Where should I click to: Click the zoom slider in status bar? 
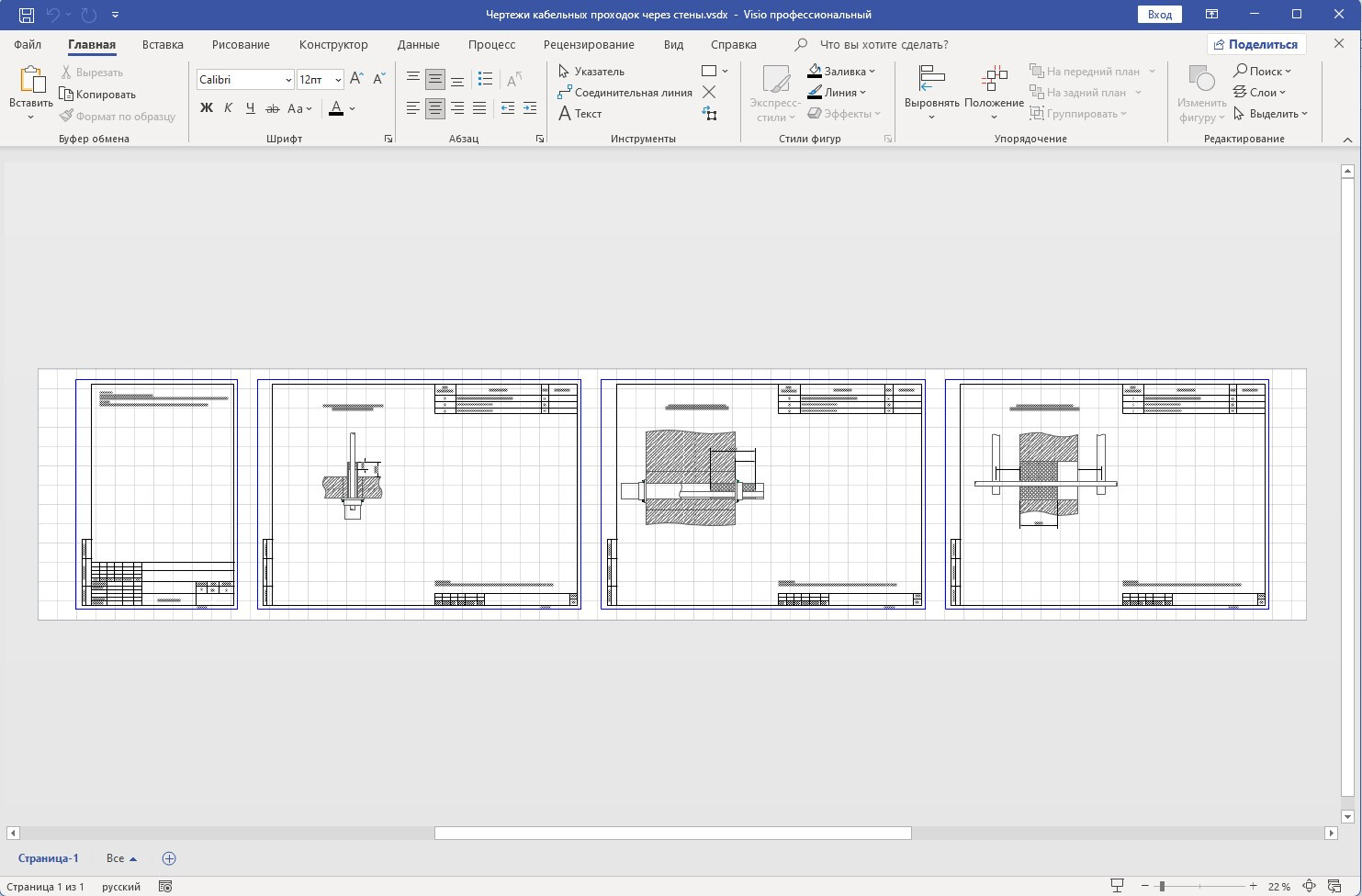tap(1162, 886)
